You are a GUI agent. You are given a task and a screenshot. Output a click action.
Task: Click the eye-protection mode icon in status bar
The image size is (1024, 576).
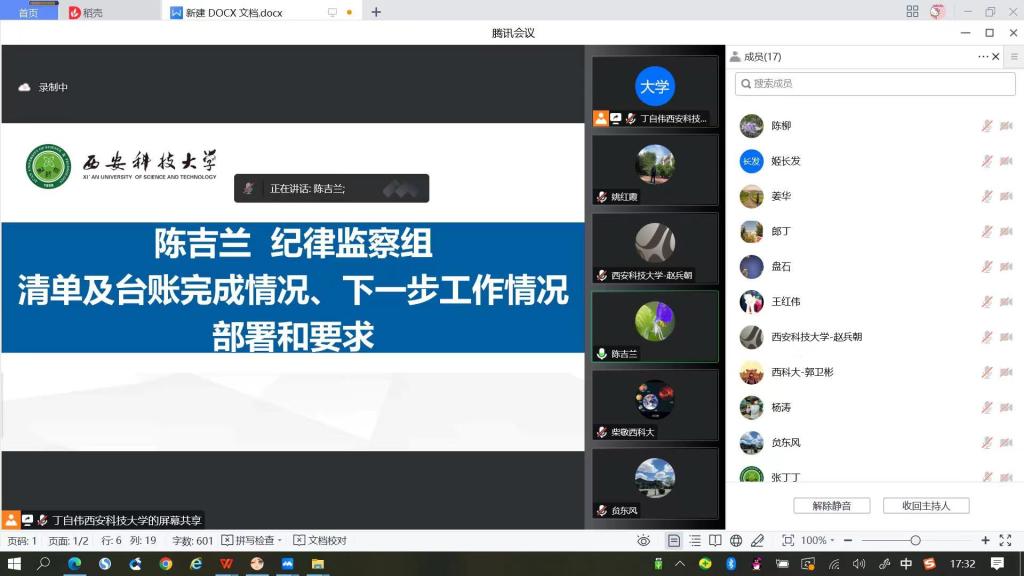[x=644, y=541]
